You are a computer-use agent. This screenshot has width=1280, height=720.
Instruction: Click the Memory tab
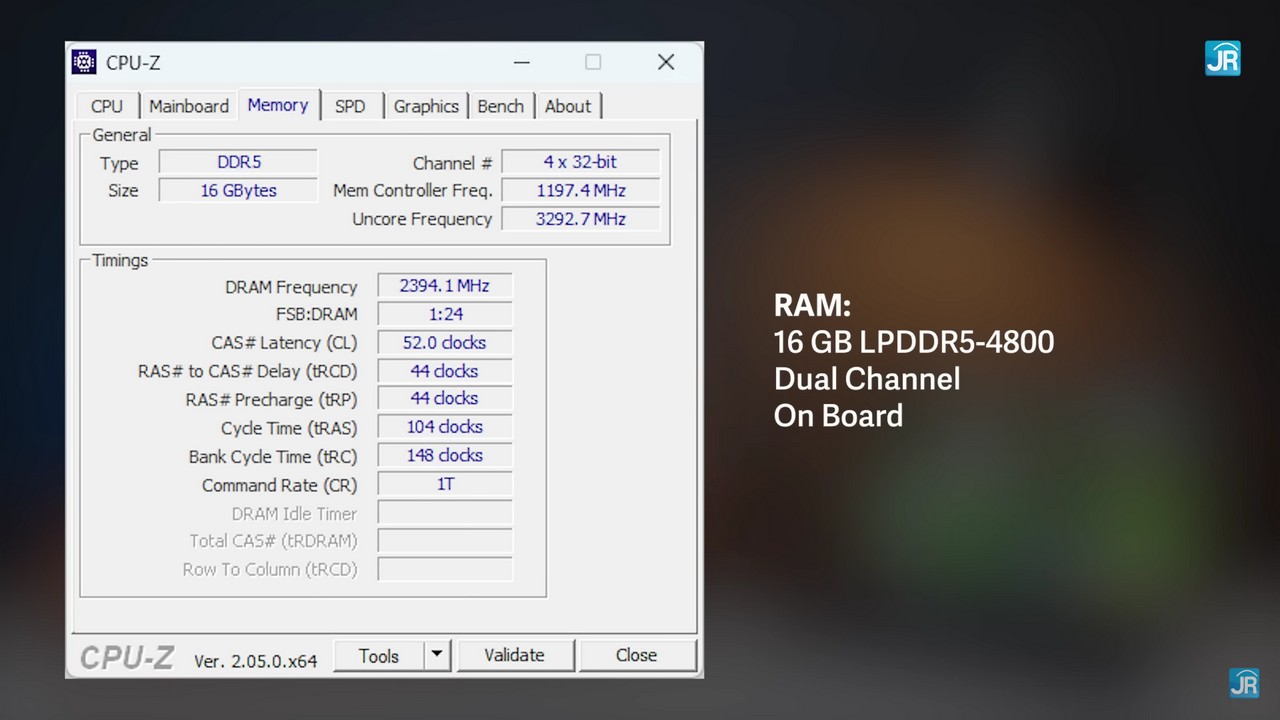pyautogui.click(x=278, y=105)
